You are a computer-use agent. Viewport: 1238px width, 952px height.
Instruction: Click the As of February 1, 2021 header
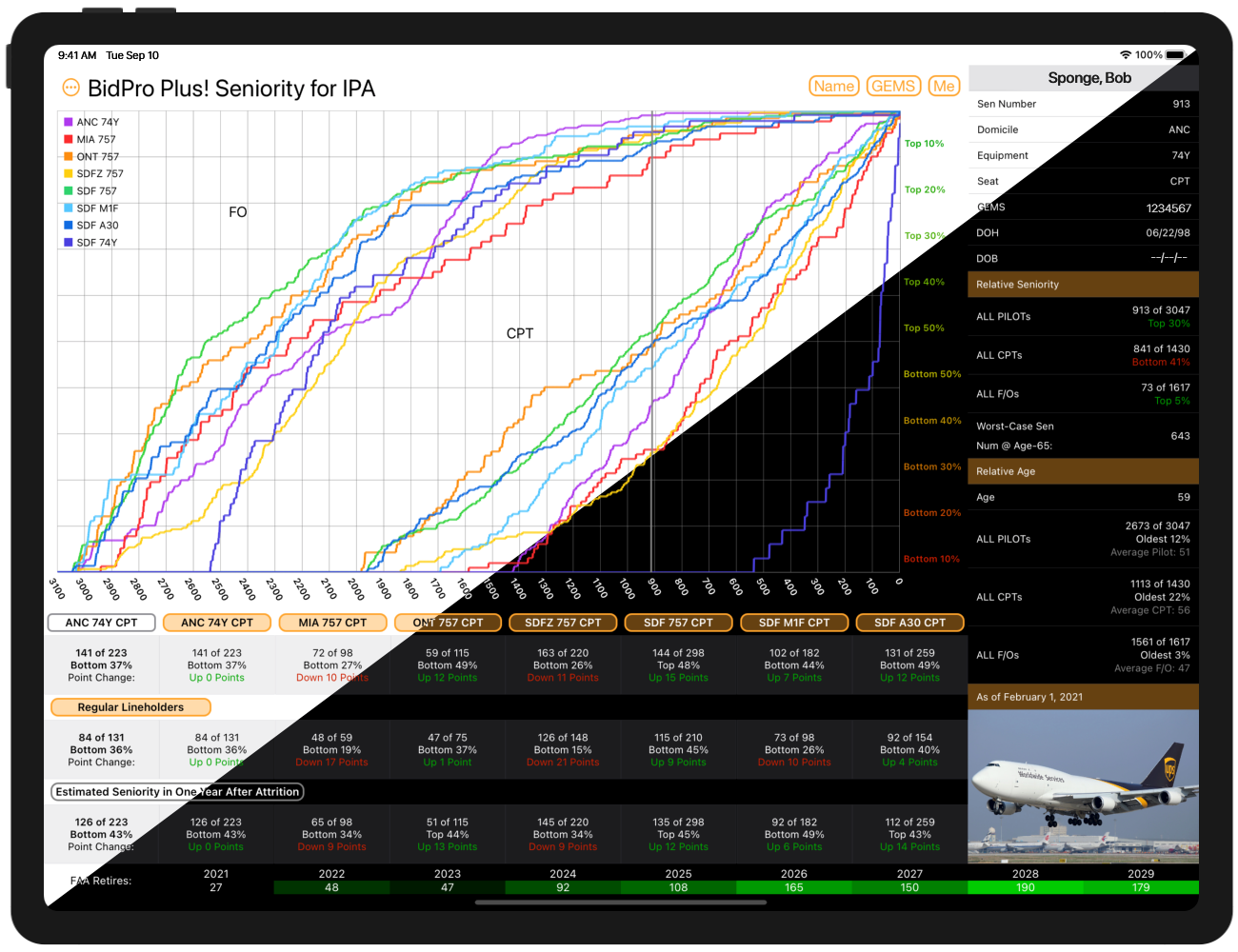click(x=1084, y=697)
